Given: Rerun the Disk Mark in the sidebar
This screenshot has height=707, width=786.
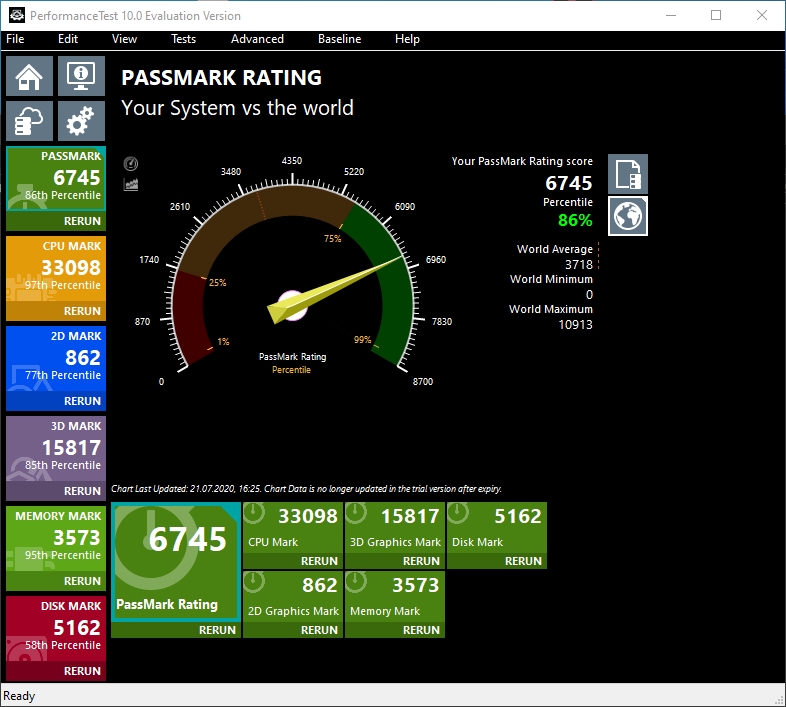Looking at the screenshot, I should click(82, 671).
